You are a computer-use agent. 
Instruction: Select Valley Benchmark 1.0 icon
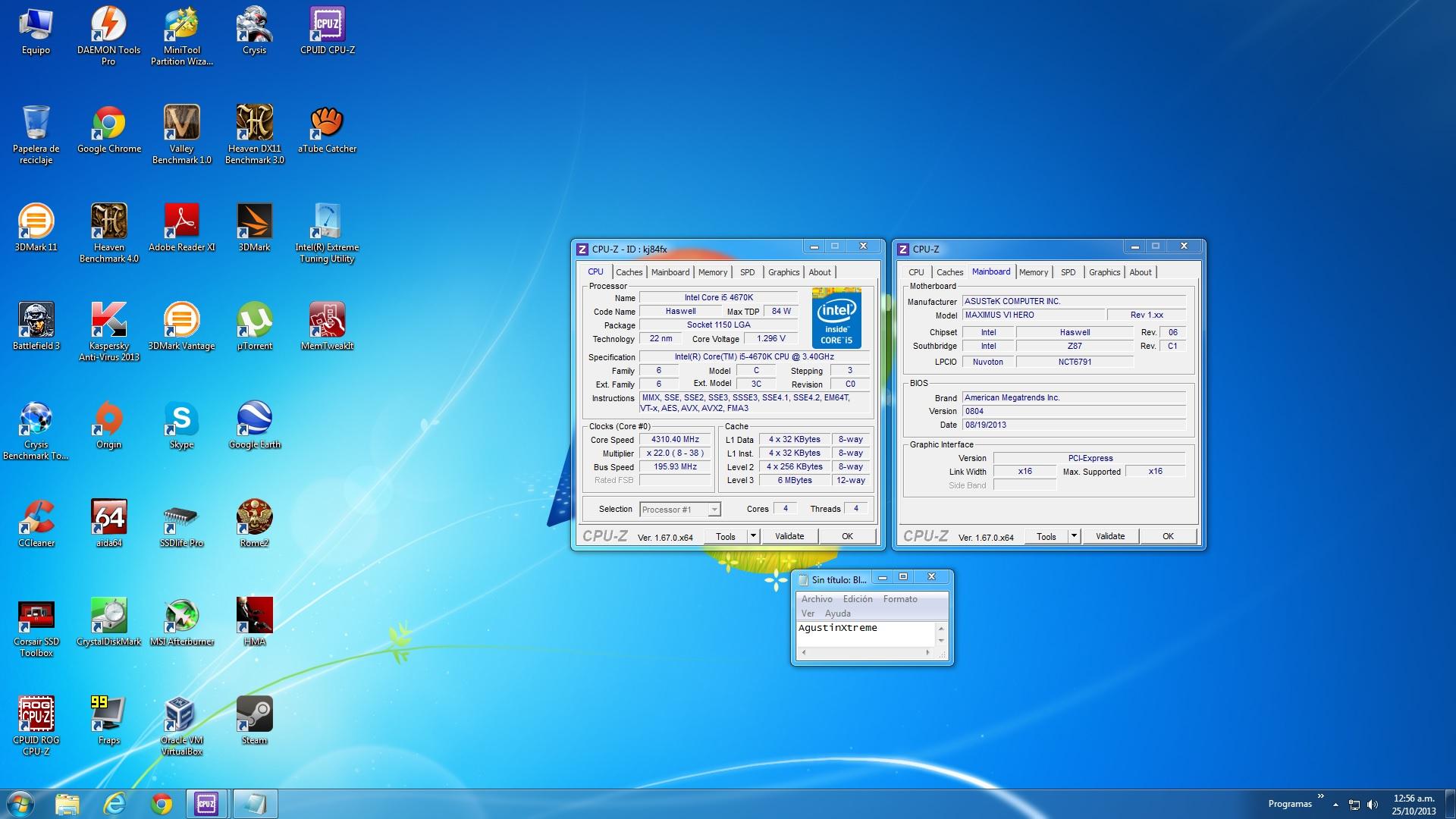(181, 135)
